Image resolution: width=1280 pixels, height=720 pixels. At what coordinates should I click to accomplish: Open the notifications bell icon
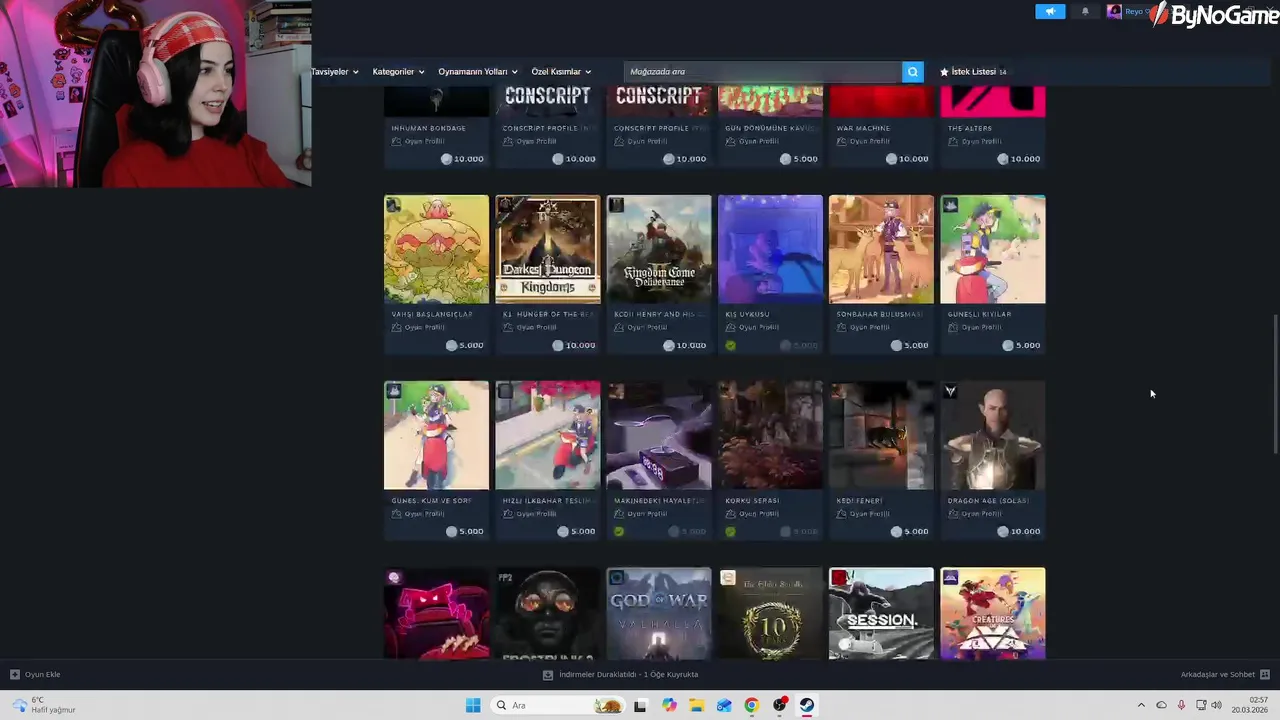tap(1085, 12)
